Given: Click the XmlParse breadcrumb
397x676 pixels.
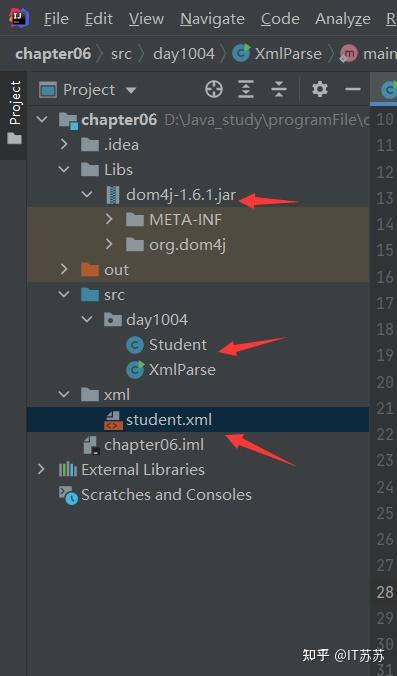Looking at the screenshot, I should 277,53.
